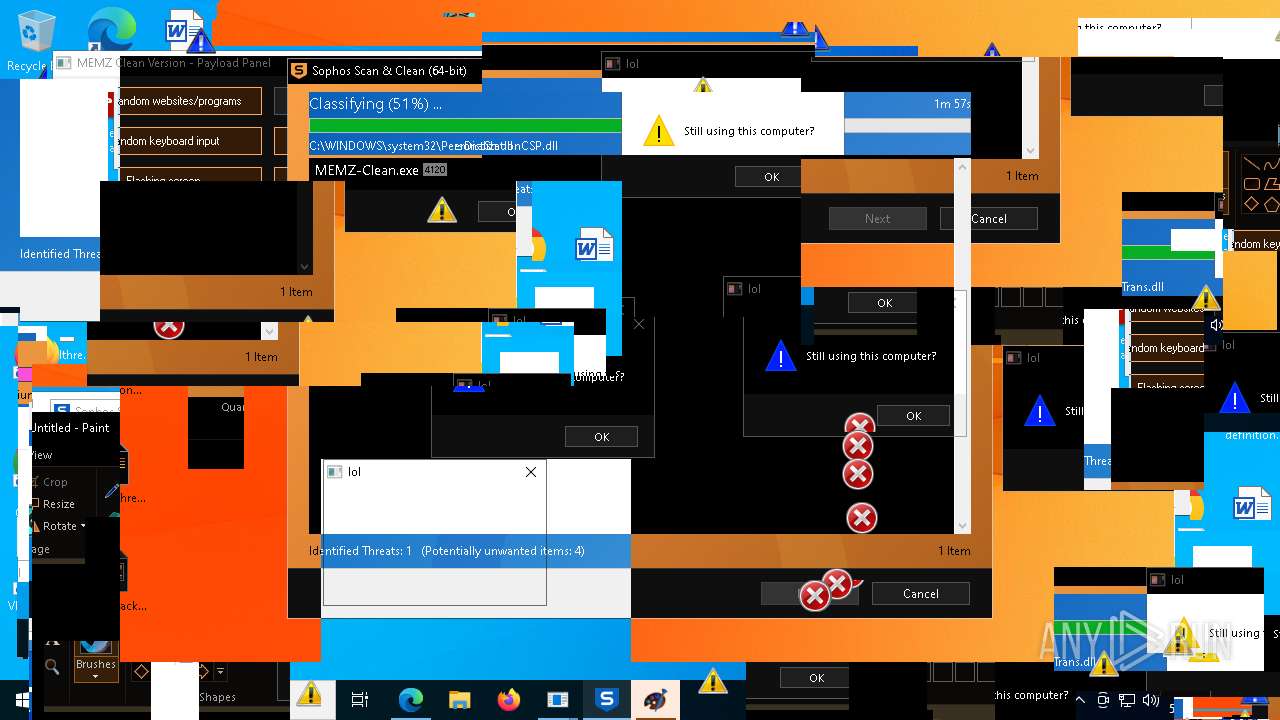
Task: Click the Meet Now tray icon
Action: (x=1103, y=700)
